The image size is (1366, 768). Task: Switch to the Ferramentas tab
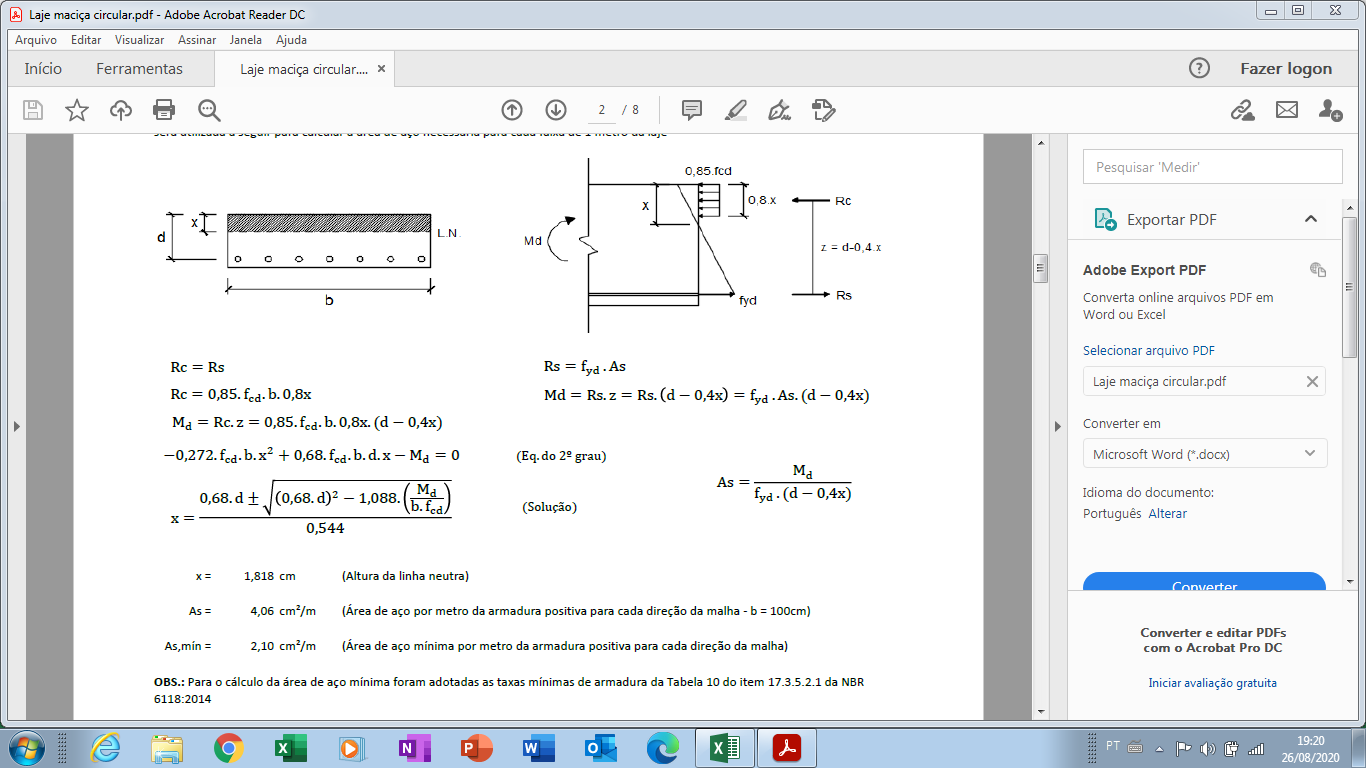point(139,69)
